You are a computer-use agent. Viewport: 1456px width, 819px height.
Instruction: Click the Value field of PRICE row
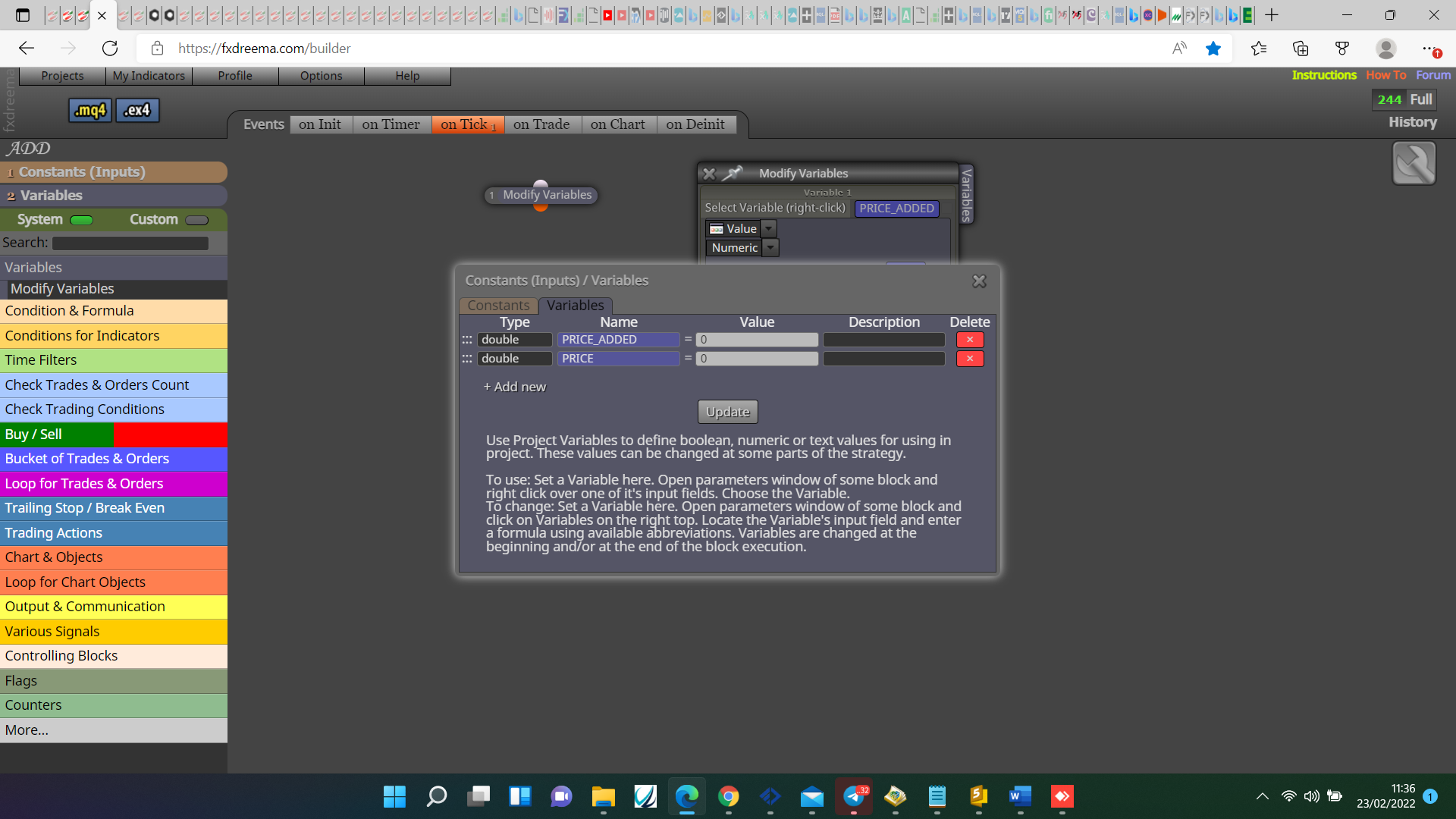pyautogui.click(x=757, y=359)
